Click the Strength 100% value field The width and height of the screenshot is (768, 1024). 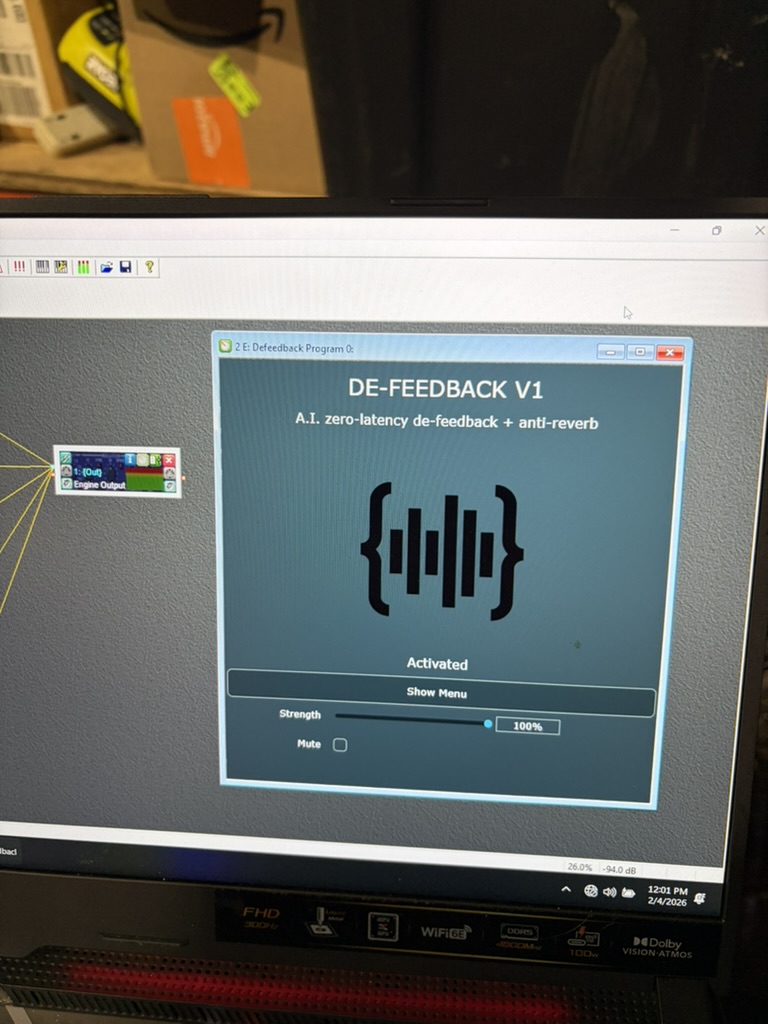(x=528, y=726)
